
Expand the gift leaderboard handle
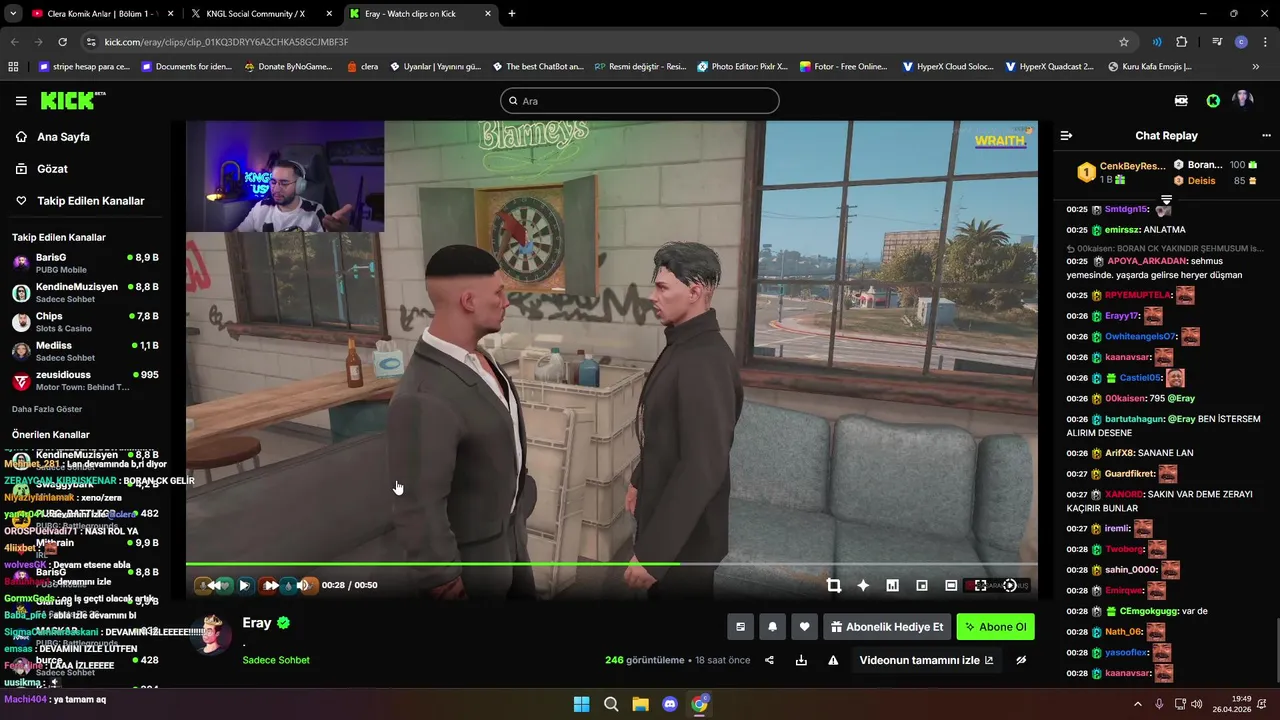point(1166,200)
